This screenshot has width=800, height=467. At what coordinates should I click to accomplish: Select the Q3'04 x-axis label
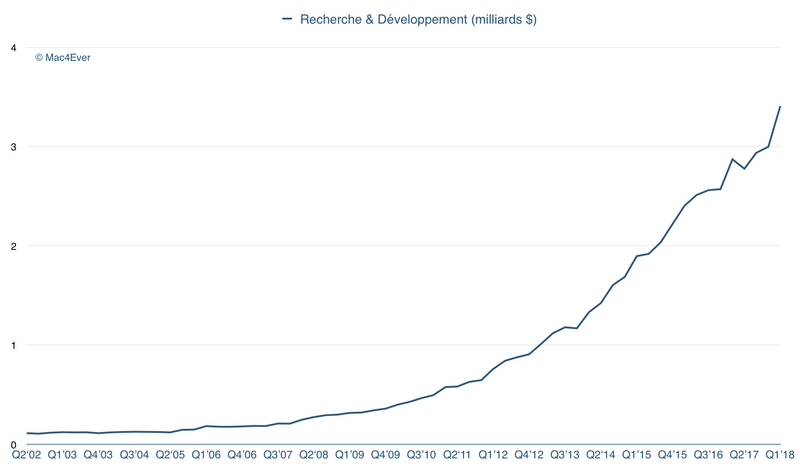pos(134,455)
